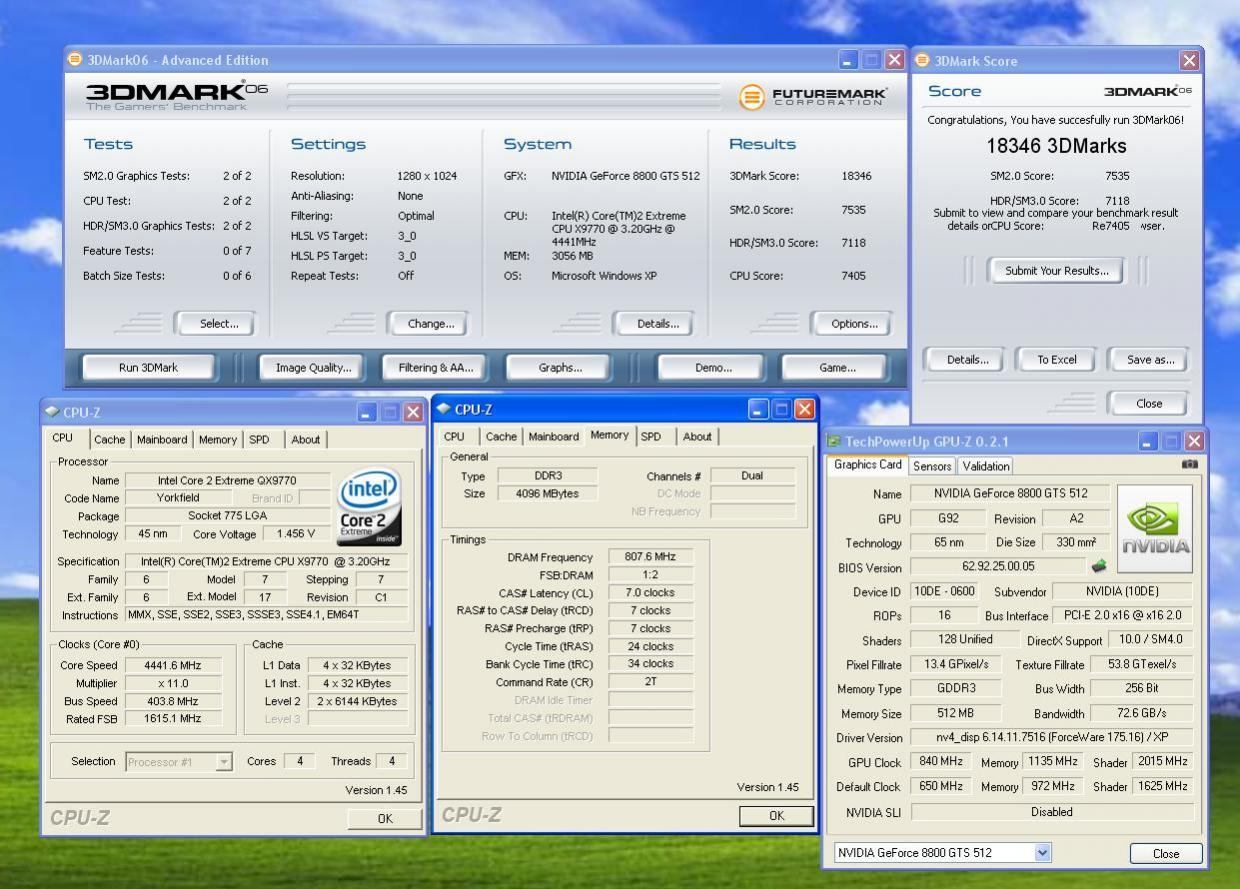Click the GPU-Z screenshot camera icon

1189,464
